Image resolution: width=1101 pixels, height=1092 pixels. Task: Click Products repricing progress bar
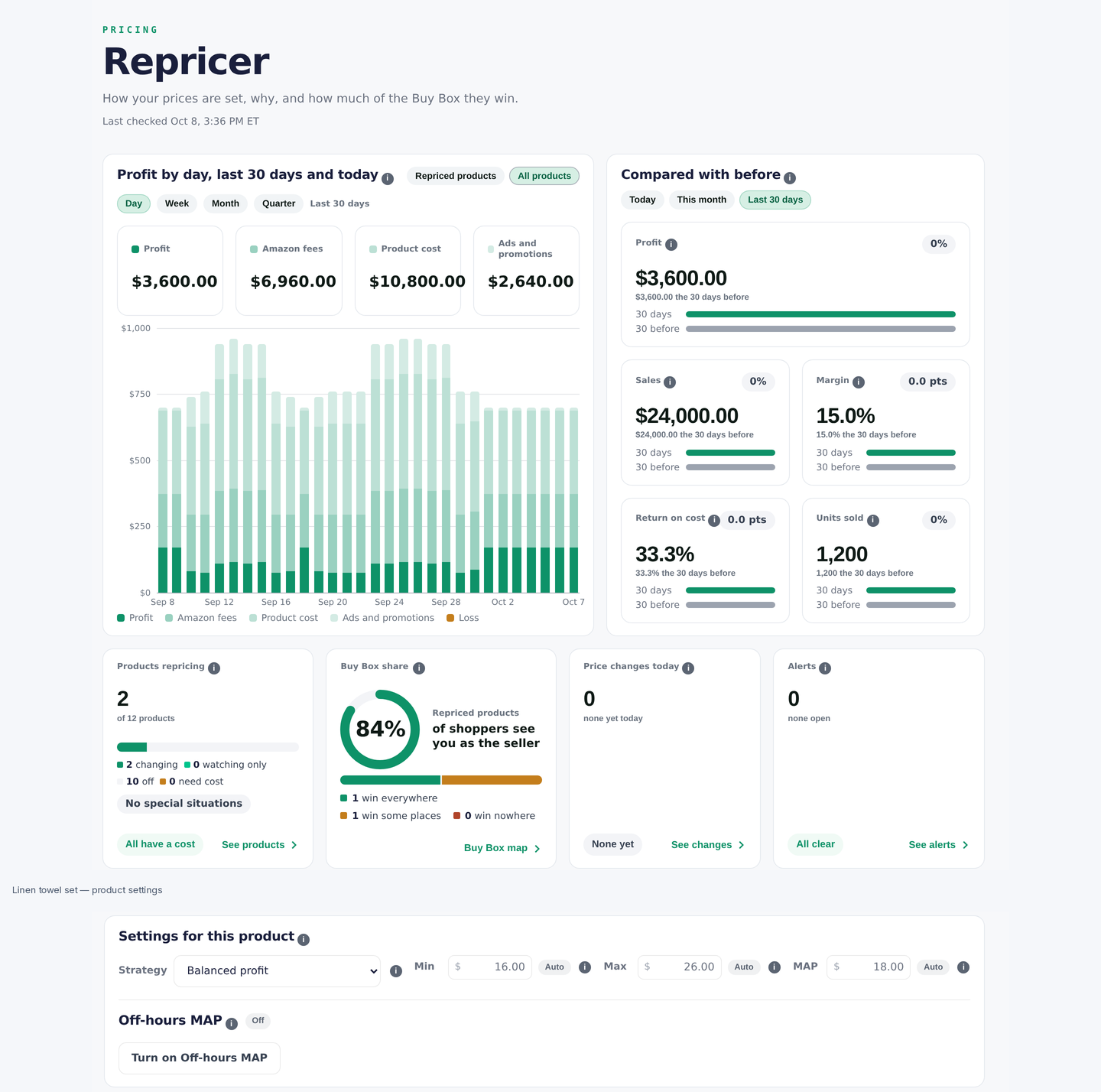pyautogui.click(x=208, y=747)
